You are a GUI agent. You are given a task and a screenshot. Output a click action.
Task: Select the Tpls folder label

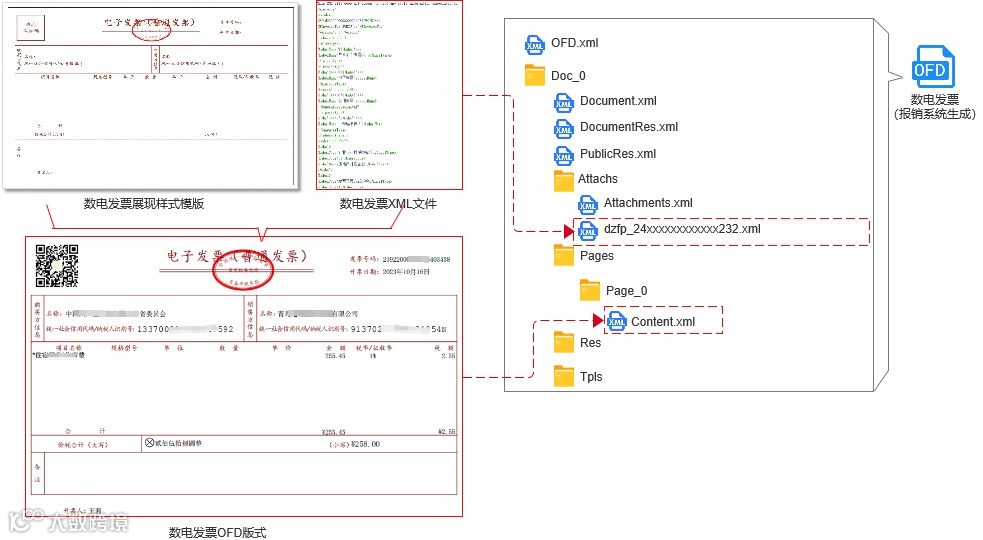[x=591, y=377]
